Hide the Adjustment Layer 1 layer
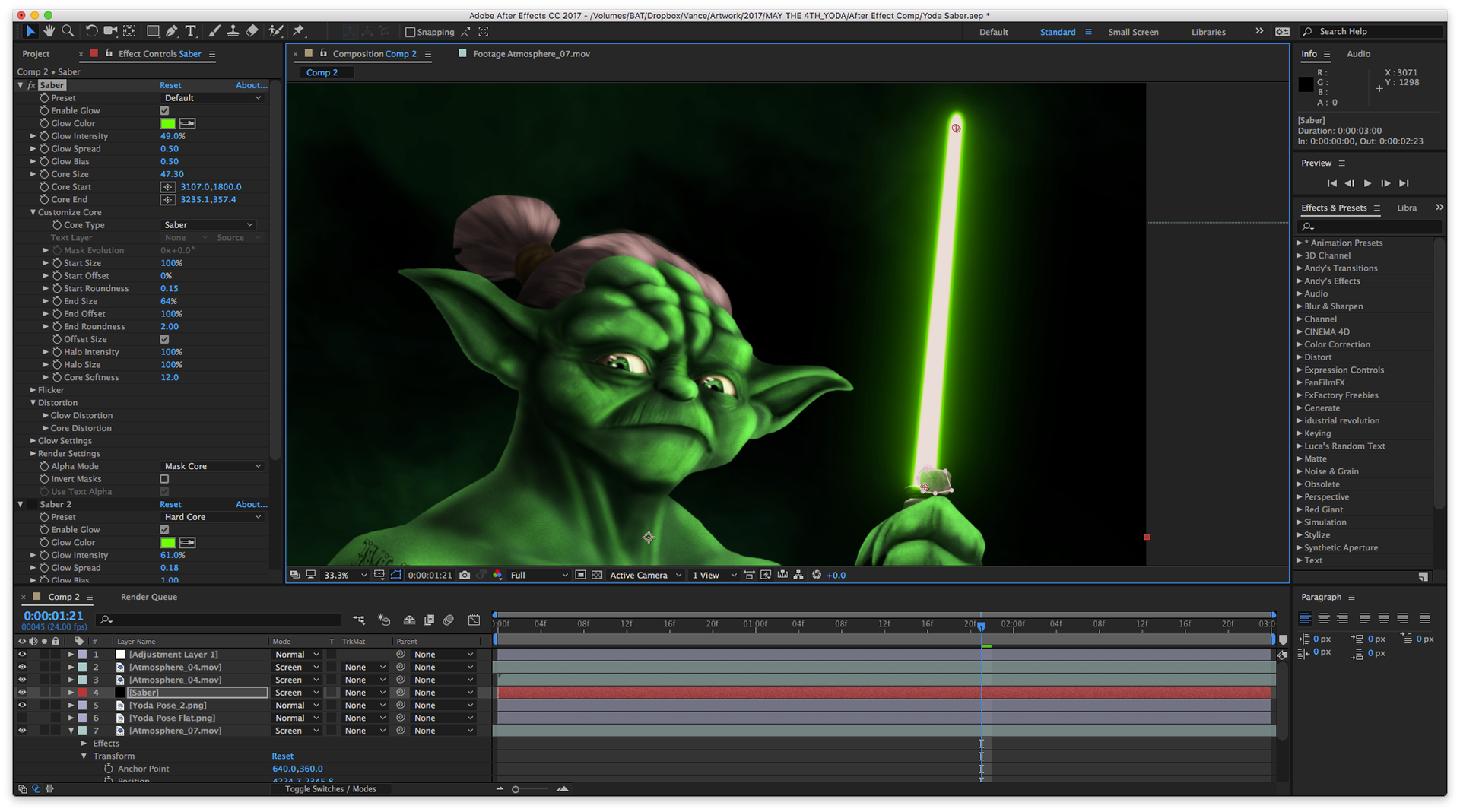1460x812 pixels. (x=22, y=655)
